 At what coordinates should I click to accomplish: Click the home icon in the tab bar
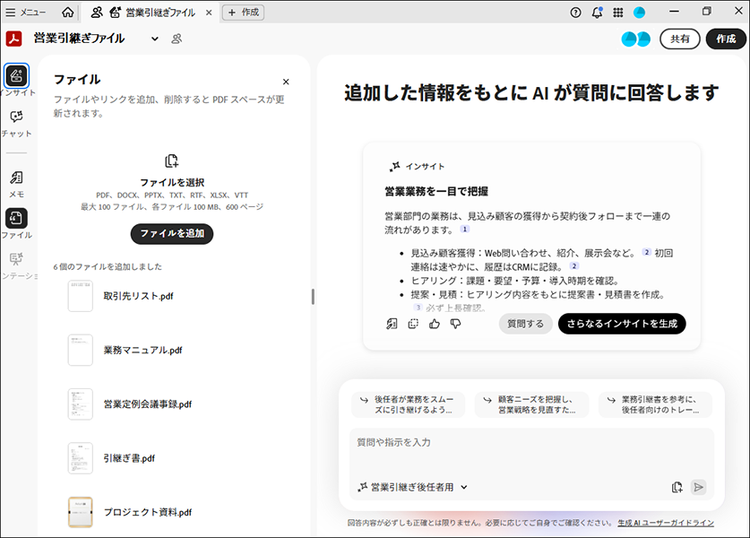(x=68, y=12)
